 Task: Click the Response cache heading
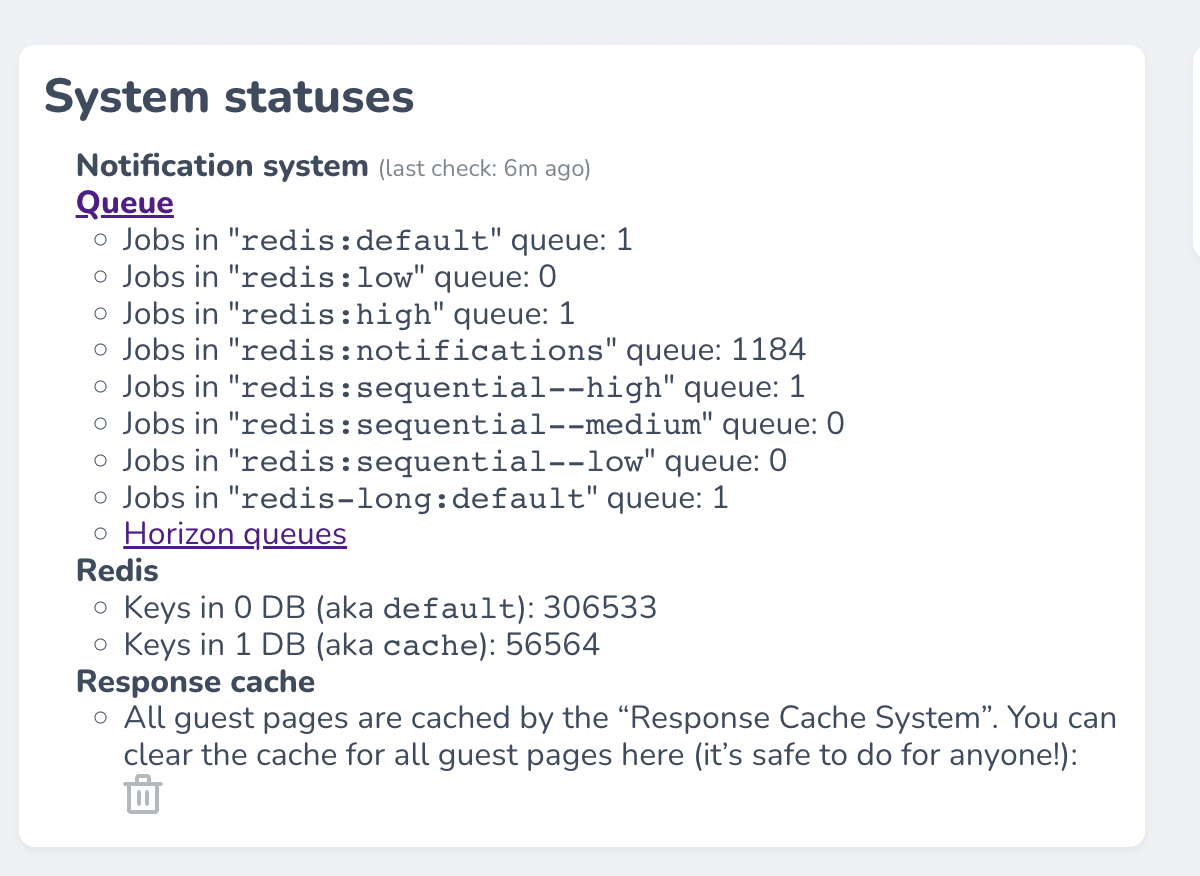click(196, 682)
